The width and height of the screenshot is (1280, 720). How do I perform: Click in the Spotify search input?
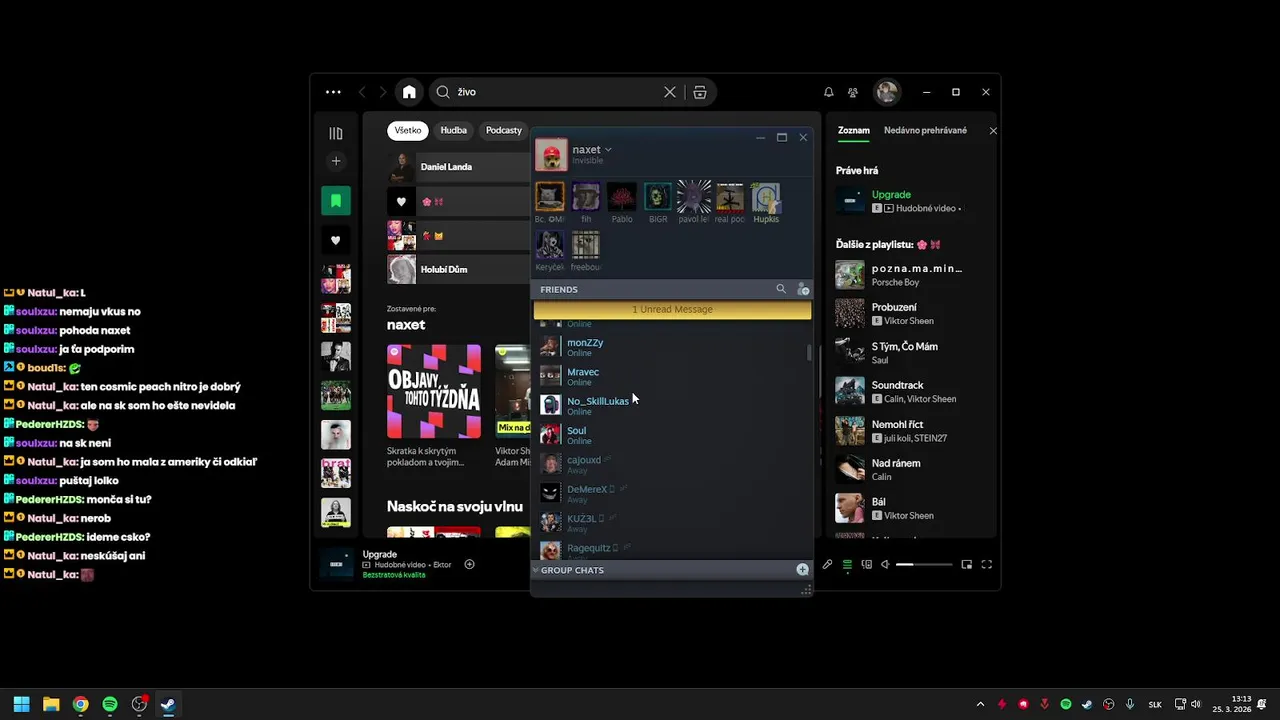(x=557, y=92)
